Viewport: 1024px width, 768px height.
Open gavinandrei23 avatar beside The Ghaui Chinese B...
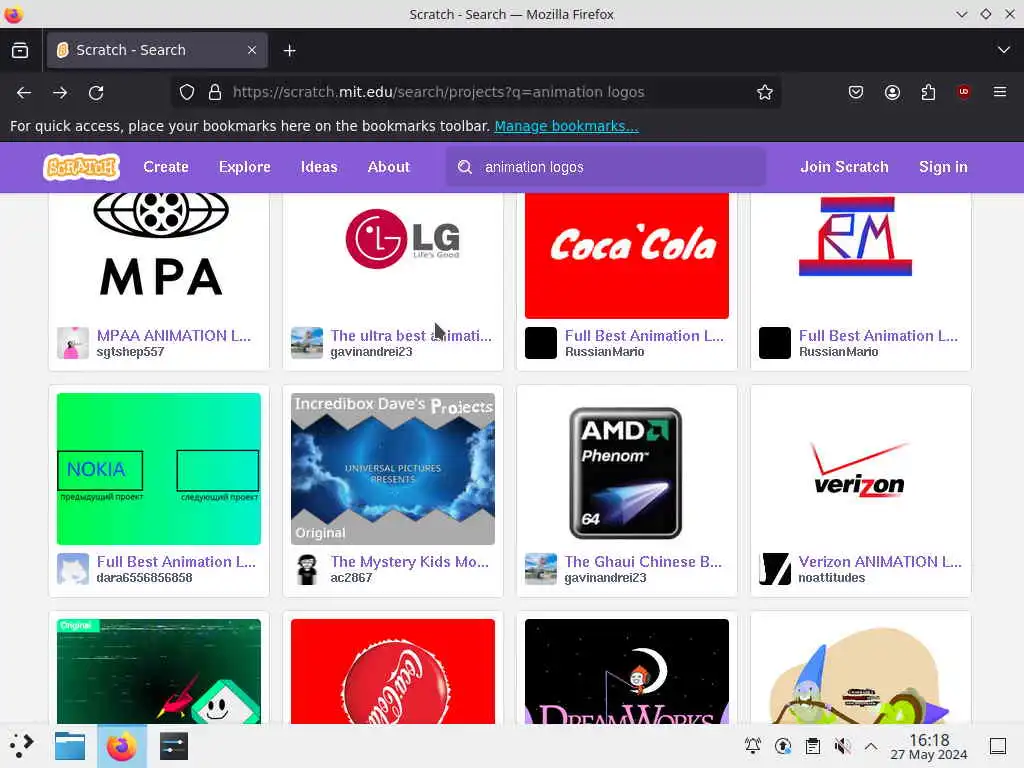pyautogui.click(x=541, y=569)
